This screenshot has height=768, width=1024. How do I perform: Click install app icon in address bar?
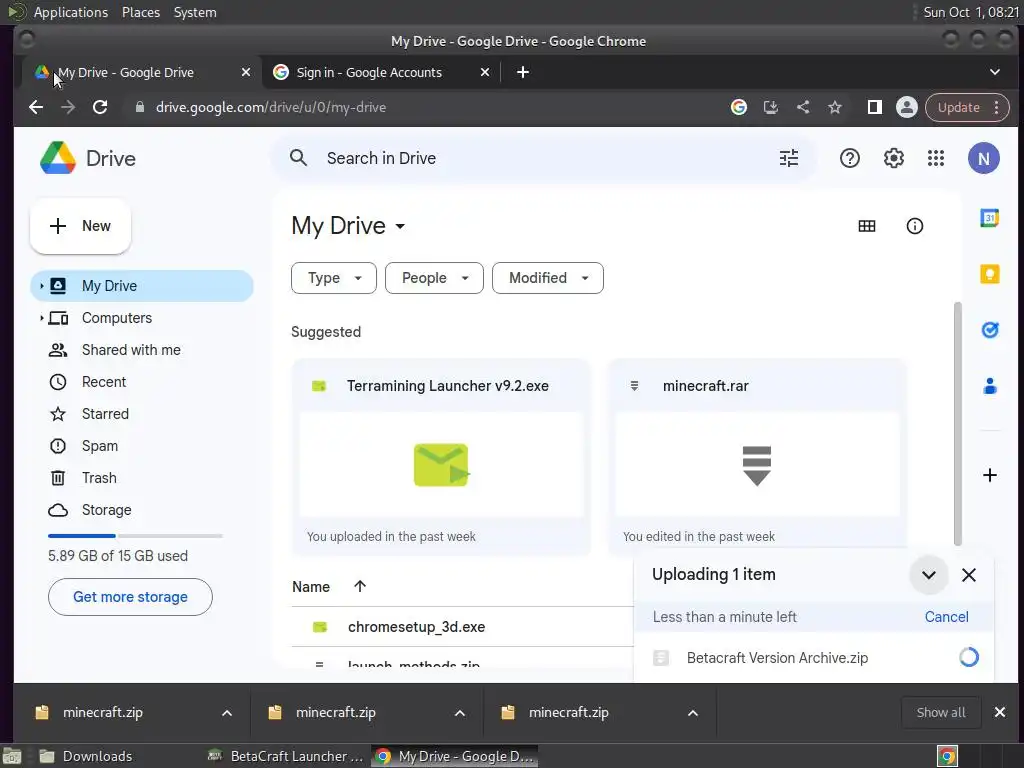[771, 107]
